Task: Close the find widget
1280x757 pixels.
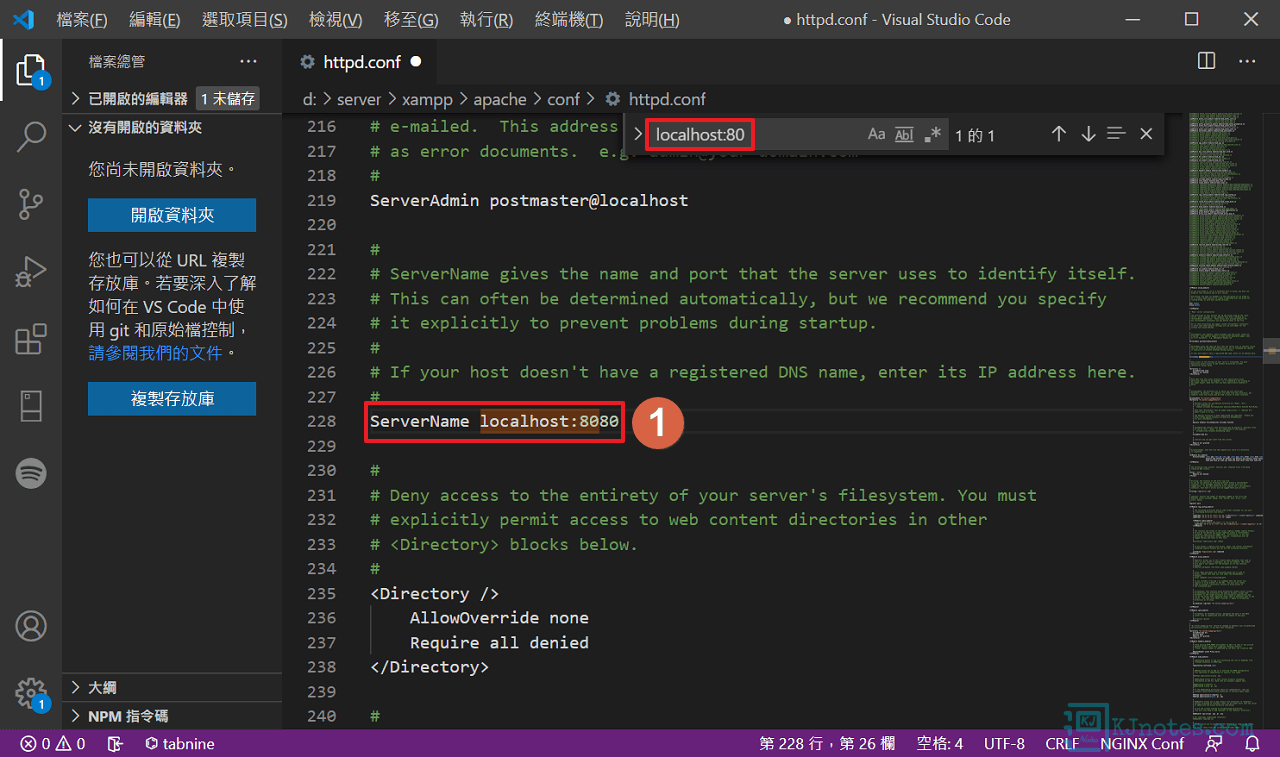Action: (1146, 134)
